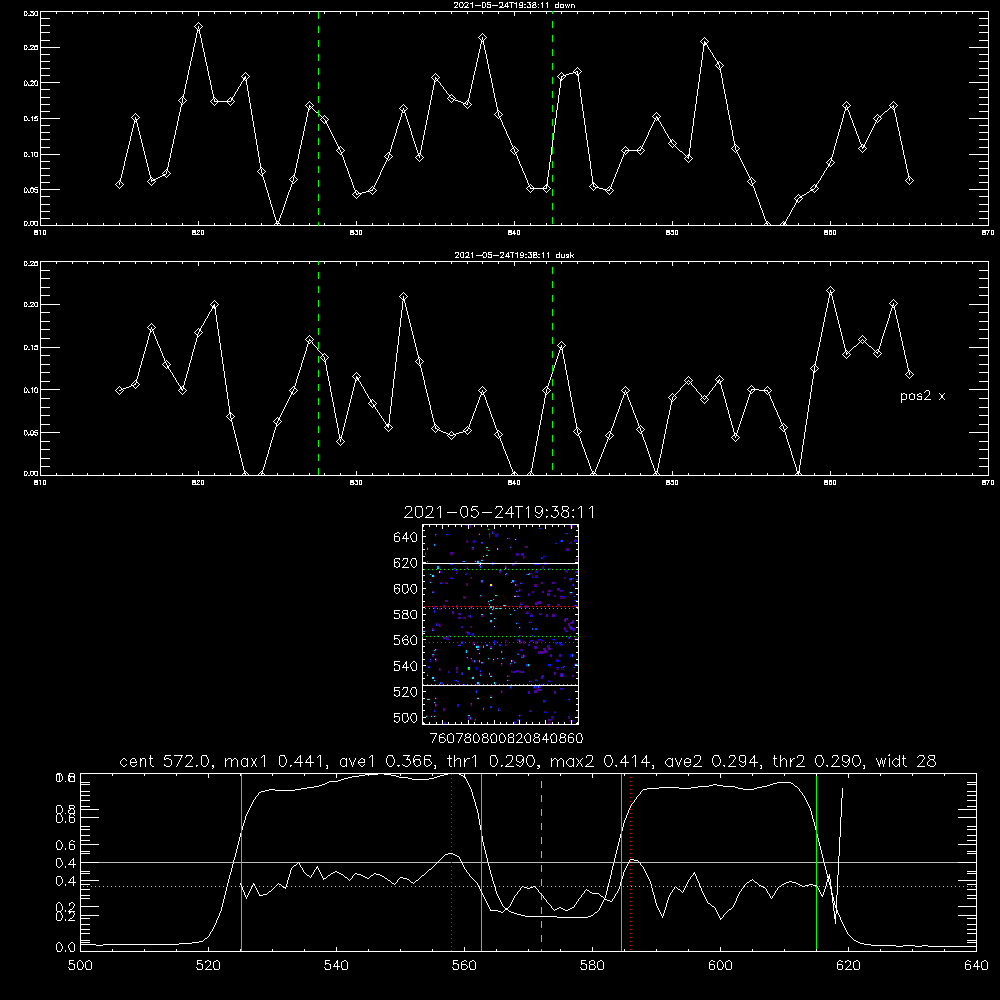Click the green vertical line at 525 in the bottom plot

click(241, 861)
